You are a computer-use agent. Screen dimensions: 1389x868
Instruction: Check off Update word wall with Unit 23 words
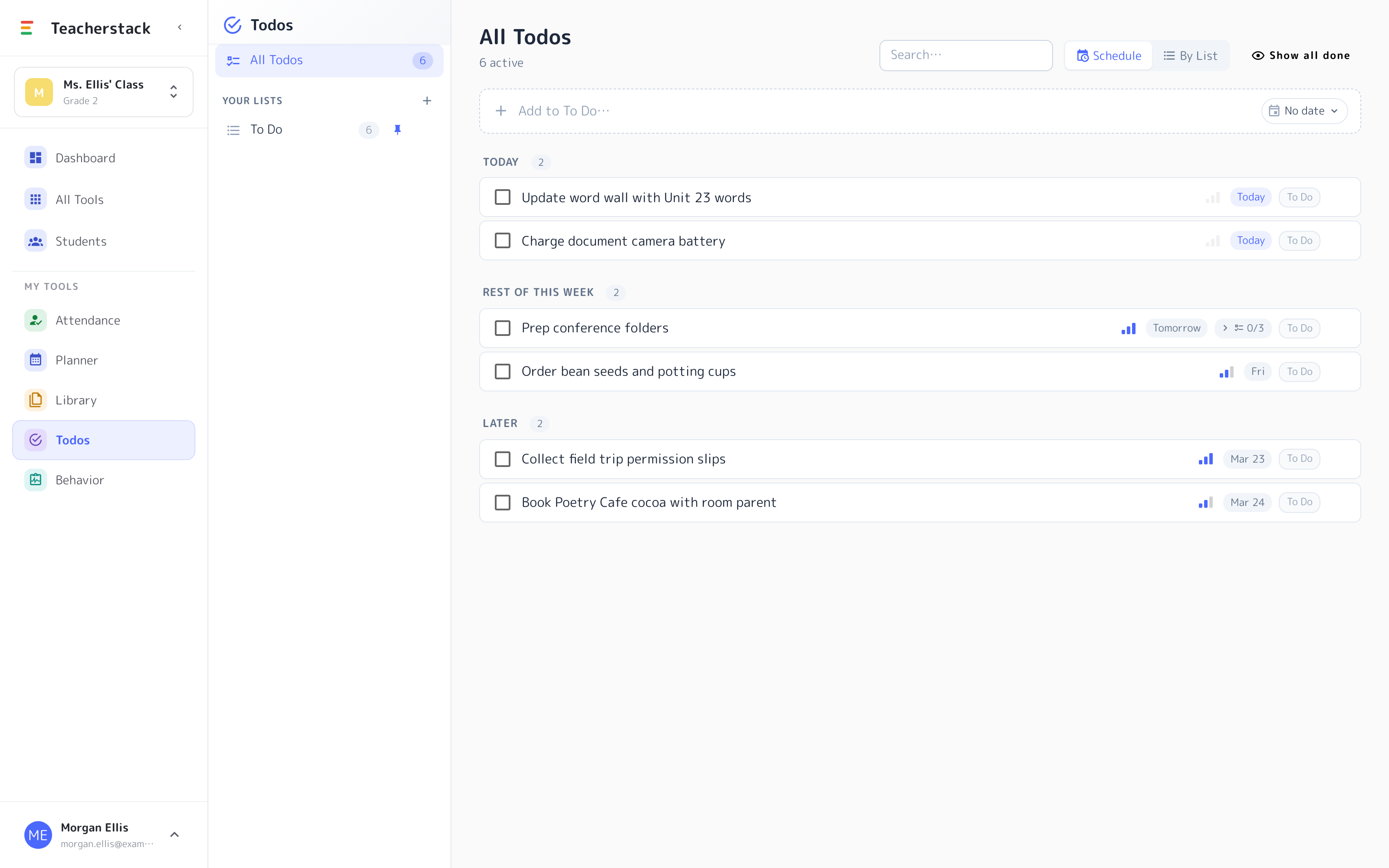point(502,197)
